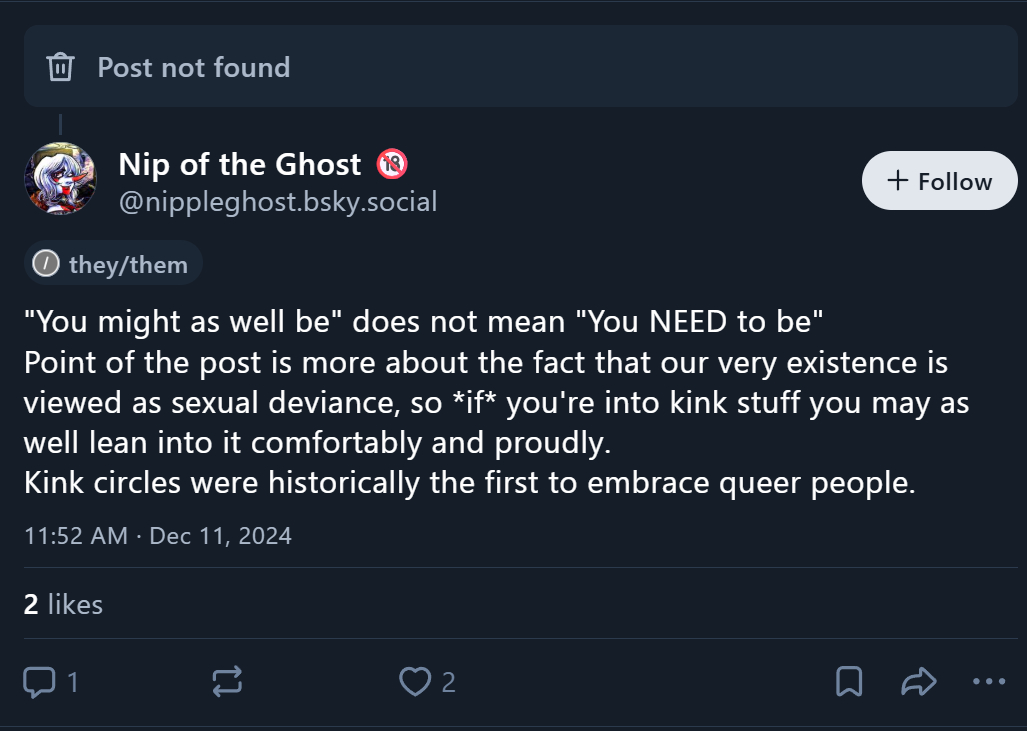Screen dimensions: 1027x731
Task: Follow Nip of the Ghost
Action: tap(939, 181)
